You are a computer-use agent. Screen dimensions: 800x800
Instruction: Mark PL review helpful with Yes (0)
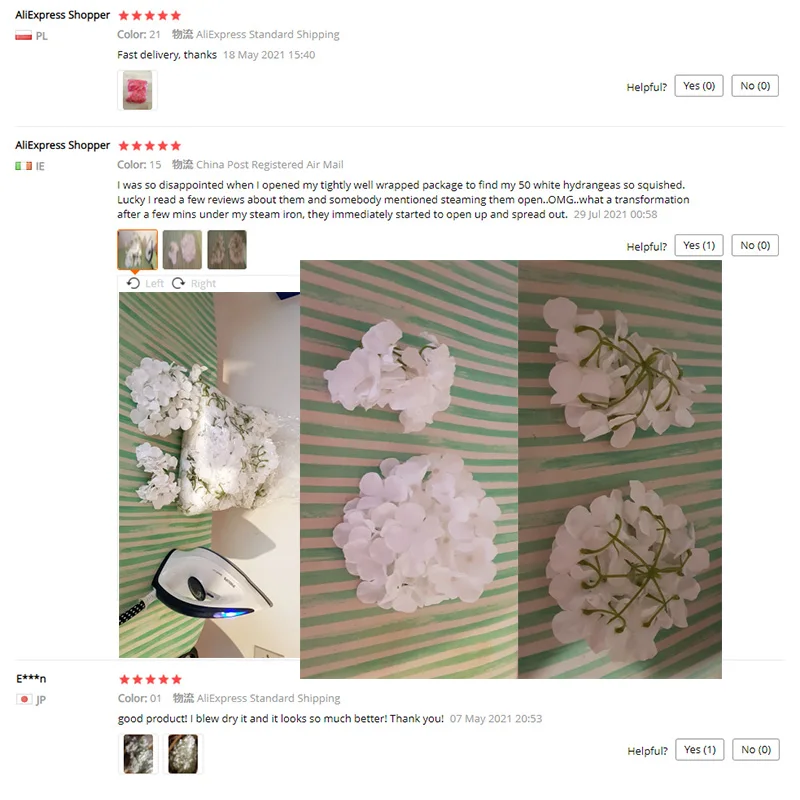tap(699, 86)
